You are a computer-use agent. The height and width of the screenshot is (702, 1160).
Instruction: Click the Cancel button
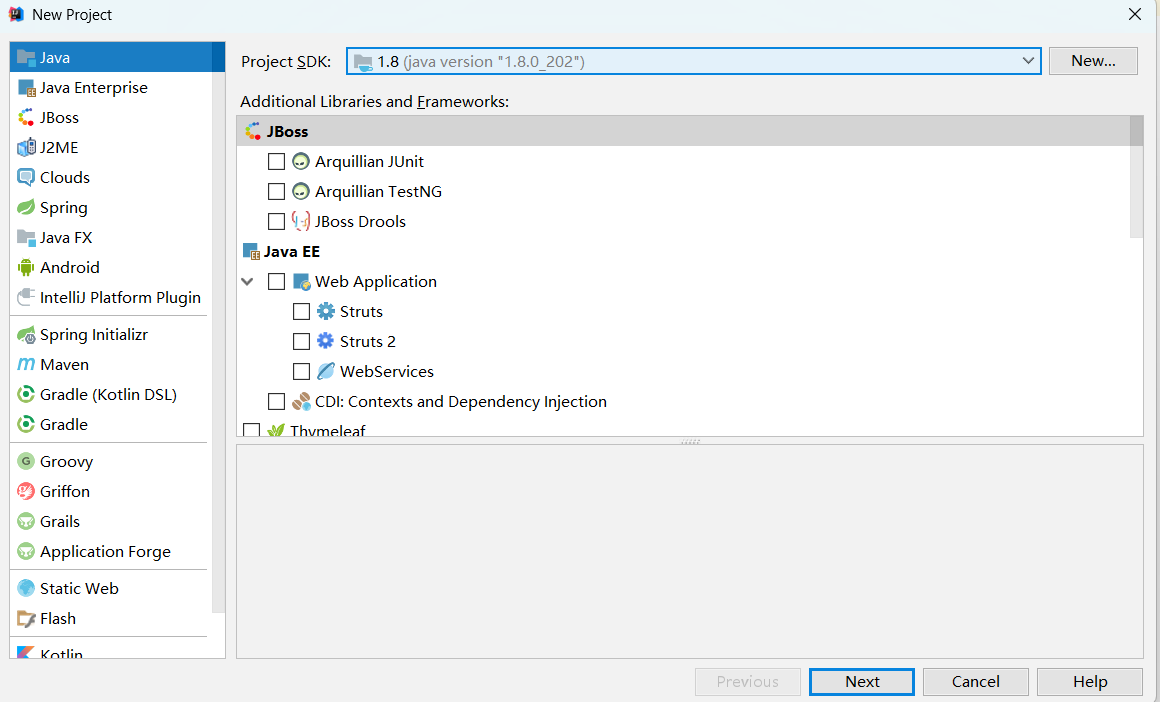tap(975, 681)
